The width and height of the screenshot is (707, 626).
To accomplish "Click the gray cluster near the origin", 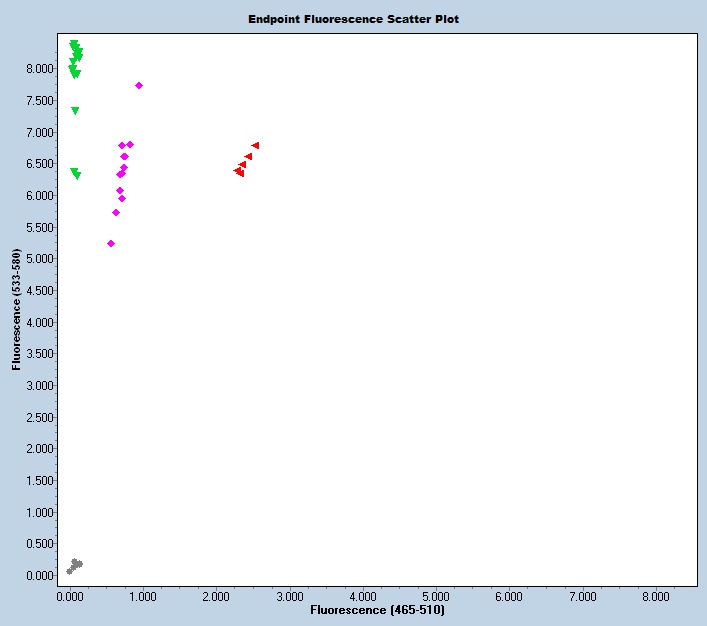I will [75, 566].
